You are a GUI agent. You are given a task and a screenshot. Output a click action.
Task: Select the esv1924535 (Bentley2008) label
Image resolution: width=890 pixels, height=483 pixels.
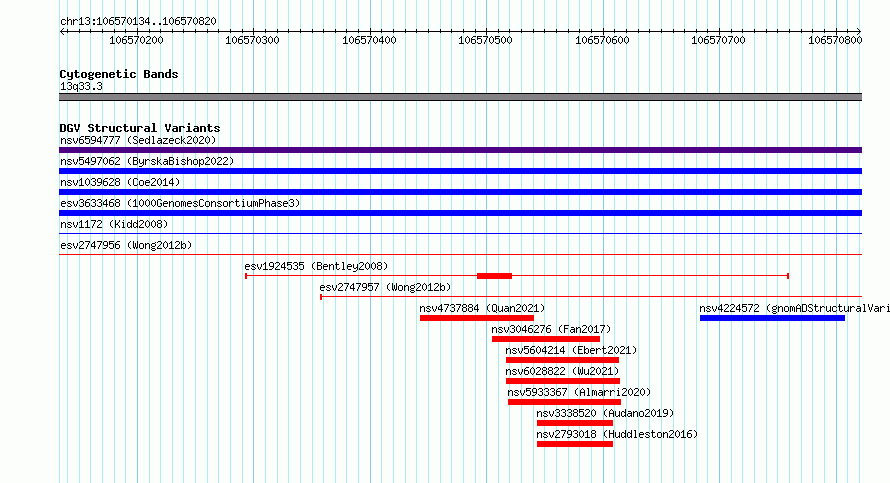coord(316,266)
